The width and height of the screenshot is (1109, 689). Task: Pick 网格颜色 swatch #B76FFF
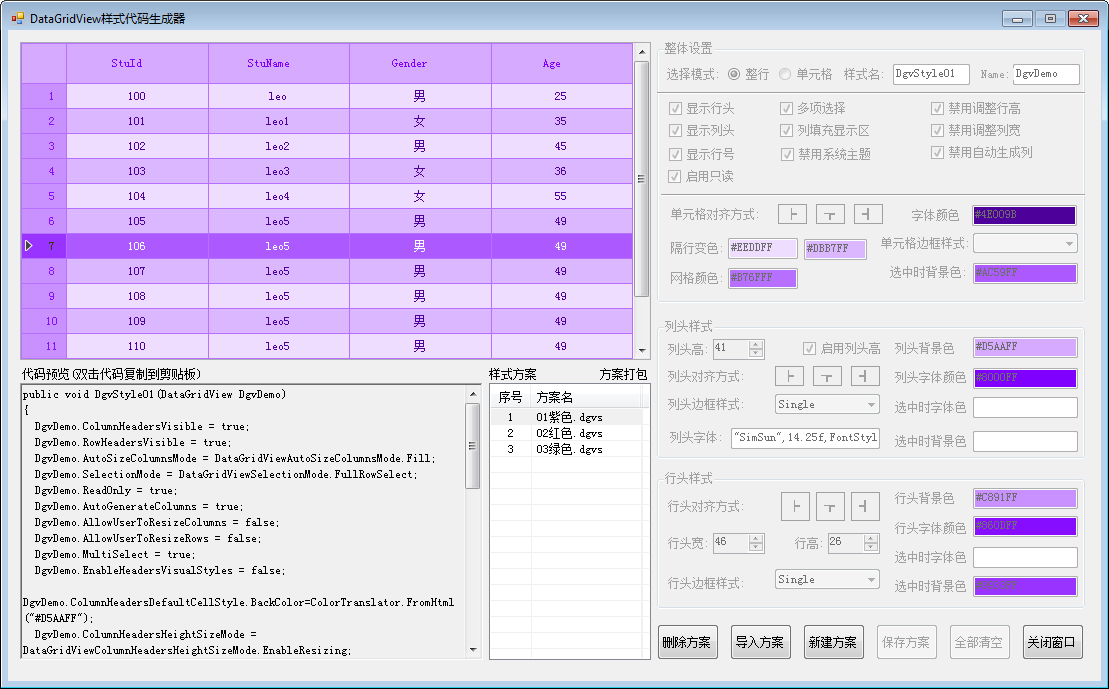762,278
